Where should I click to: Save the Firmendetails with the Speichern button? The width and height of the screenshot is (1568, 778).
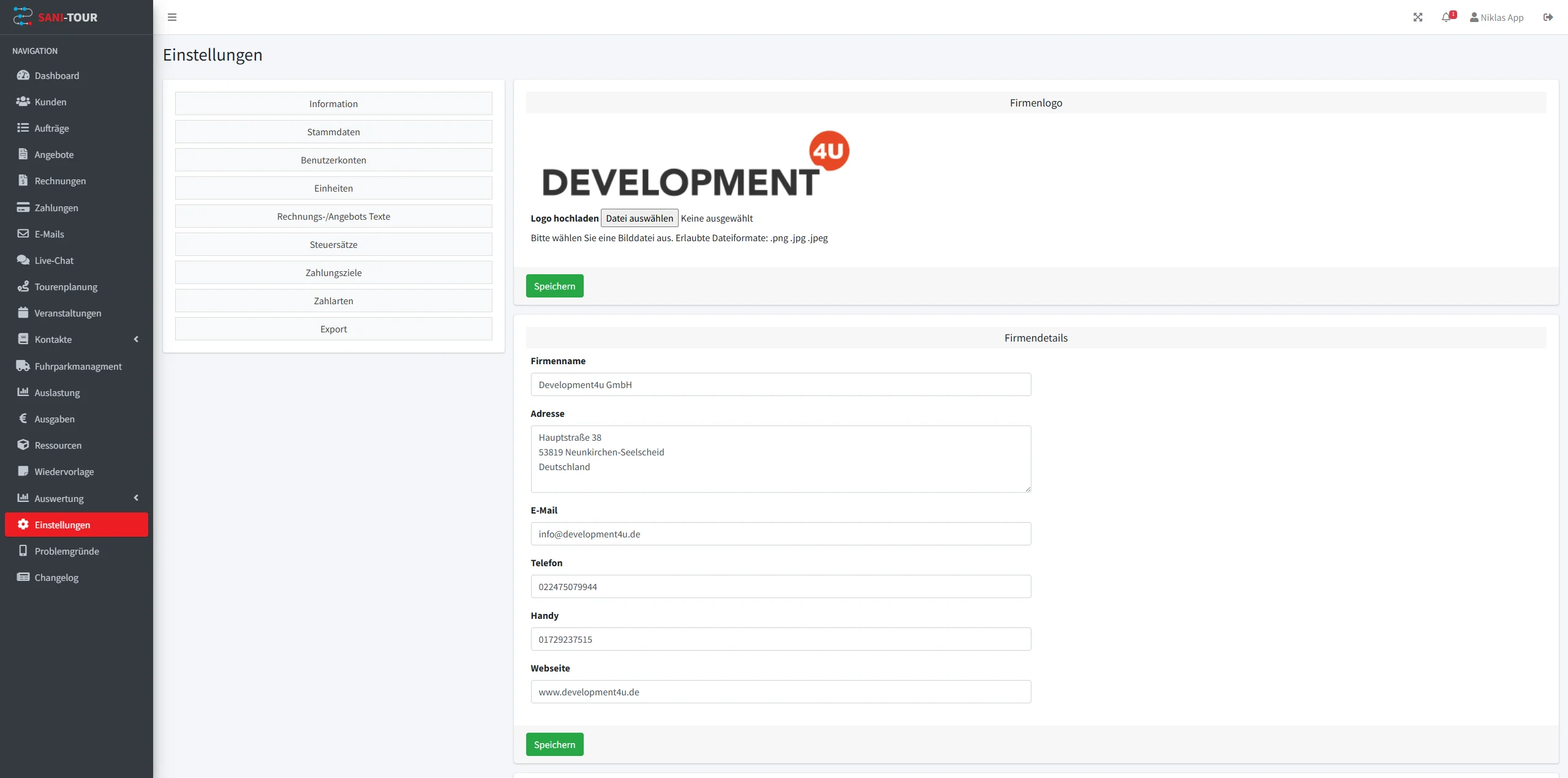click(554, 744)
